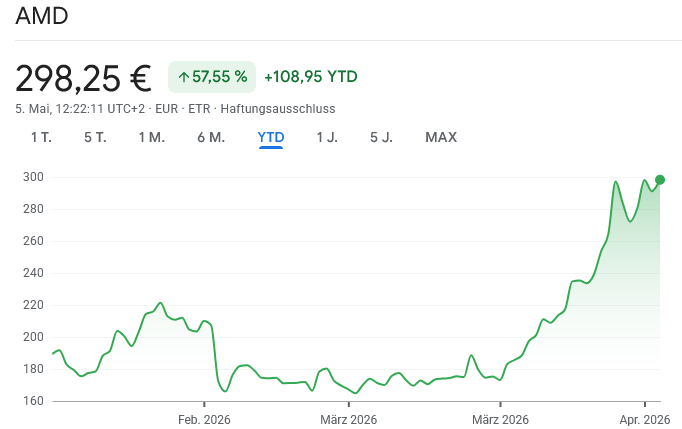The height and width of the screenshot is (429, 682).
Task: Select the 1 T. time range tab
Action: (41, 137)
